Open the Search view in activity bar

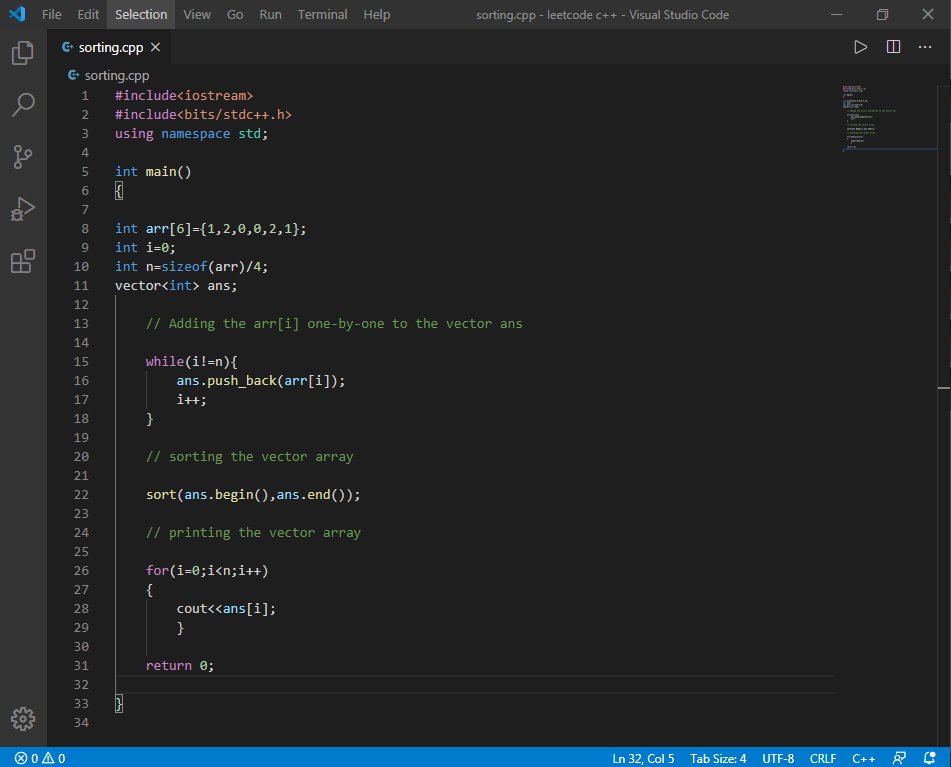(x=23, y=104)
